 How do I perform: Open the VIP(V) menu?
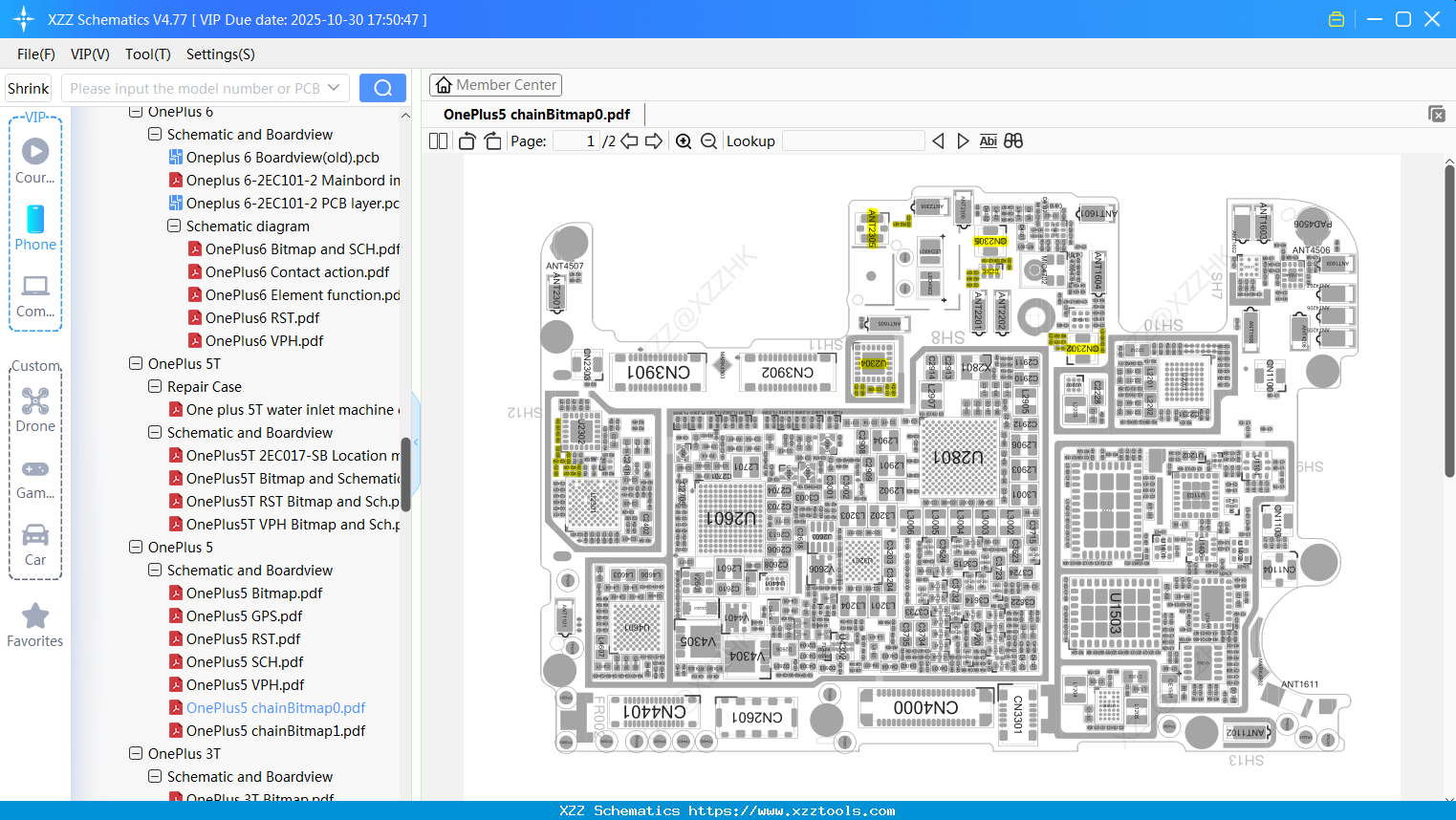(x=90, y=54)
